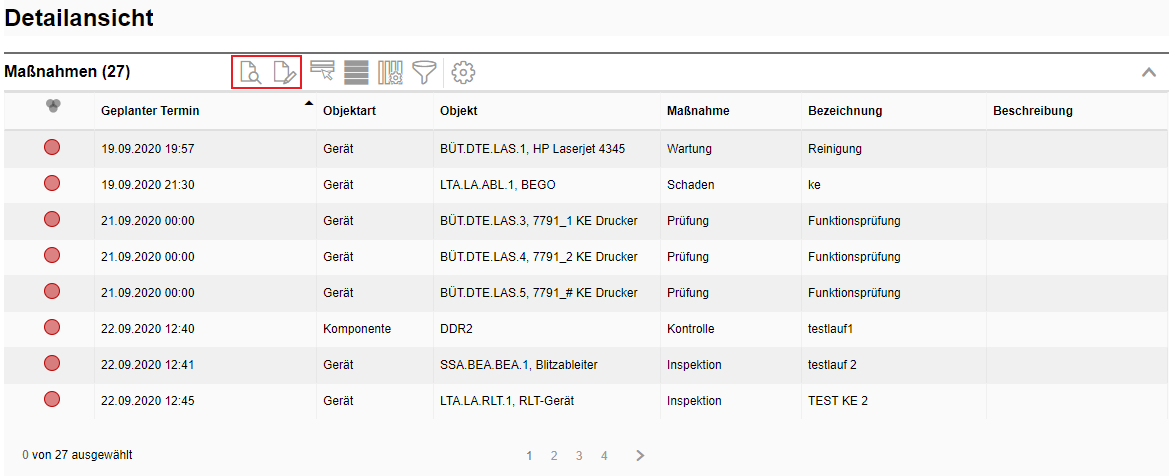Image resolution: width=1175 pixels, height=476 pixels.
Task: Collapse the Maßnahmen panel with chevron
Action: [1149, 72]
